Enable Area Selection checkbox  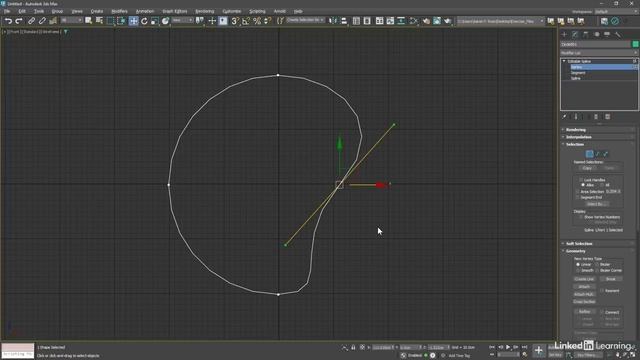point(578,191)
